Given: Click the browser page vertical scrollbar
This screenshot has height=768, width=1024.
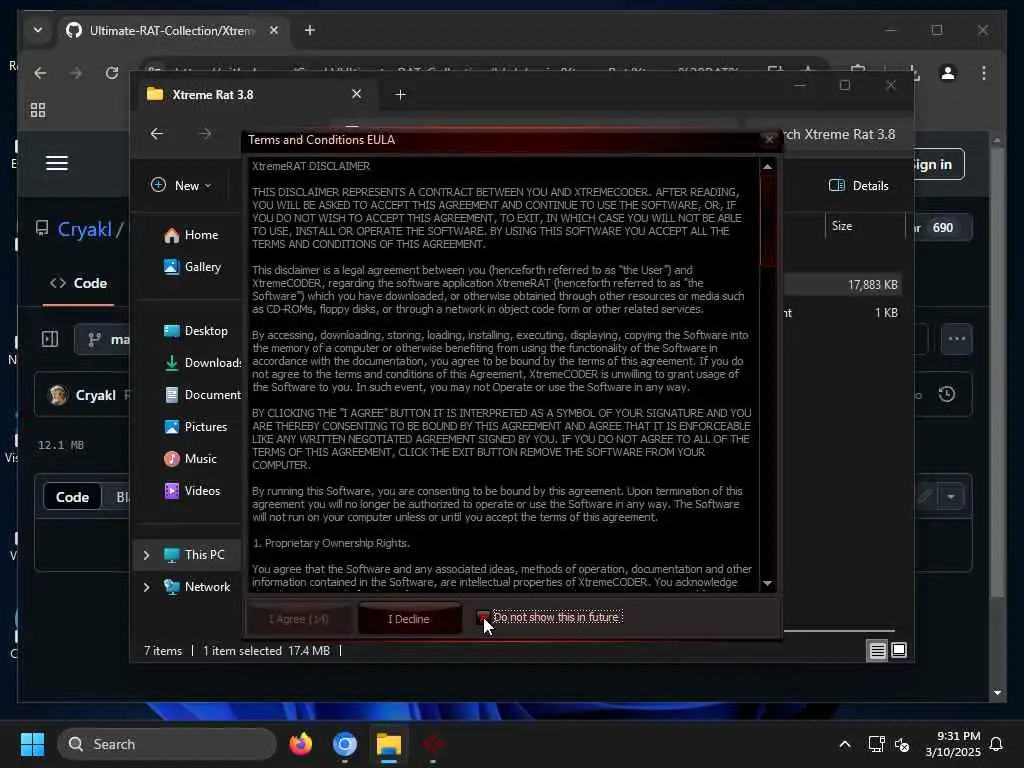Looking at the screenshot, I should [x=997, y=372].
